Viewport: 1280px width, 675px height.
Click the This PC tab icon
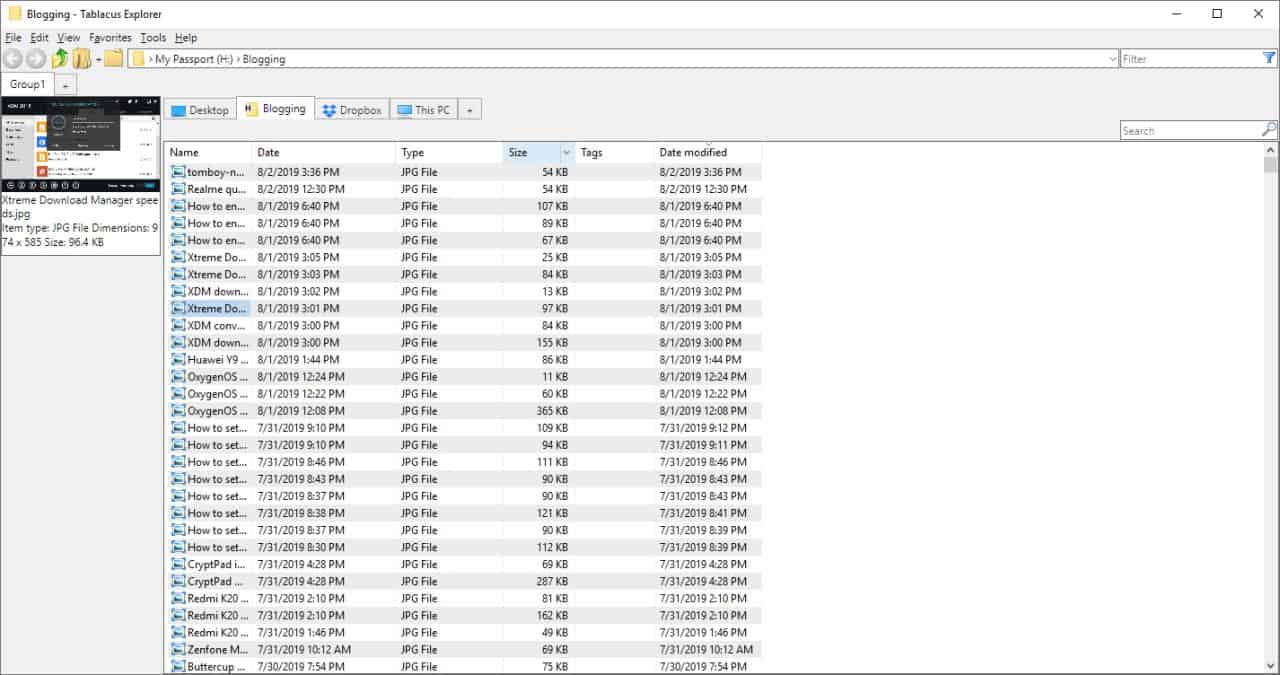(x=402, y=109)
